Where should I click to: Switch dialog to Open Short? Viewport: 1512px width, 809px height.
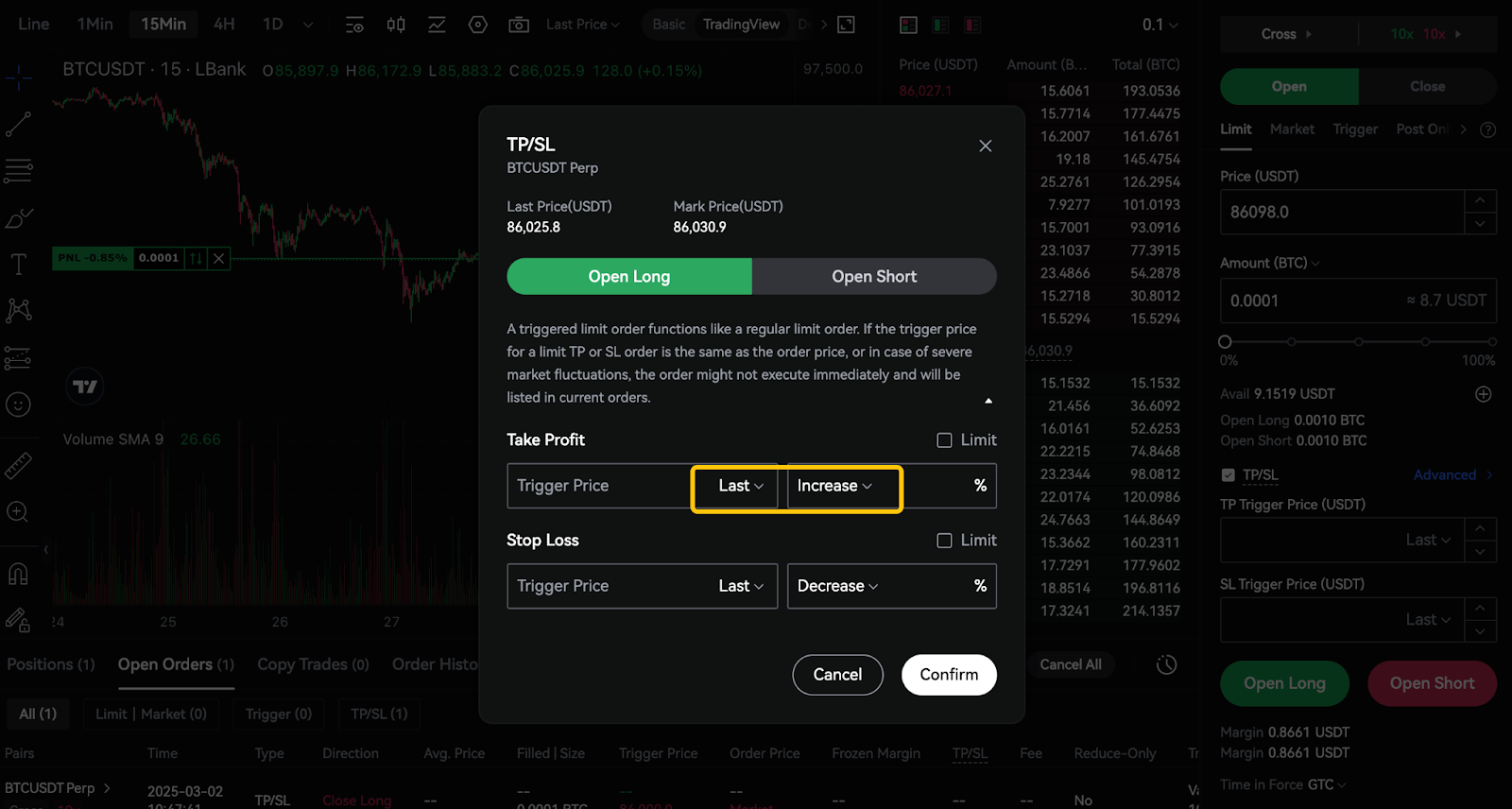click(874, 276)
